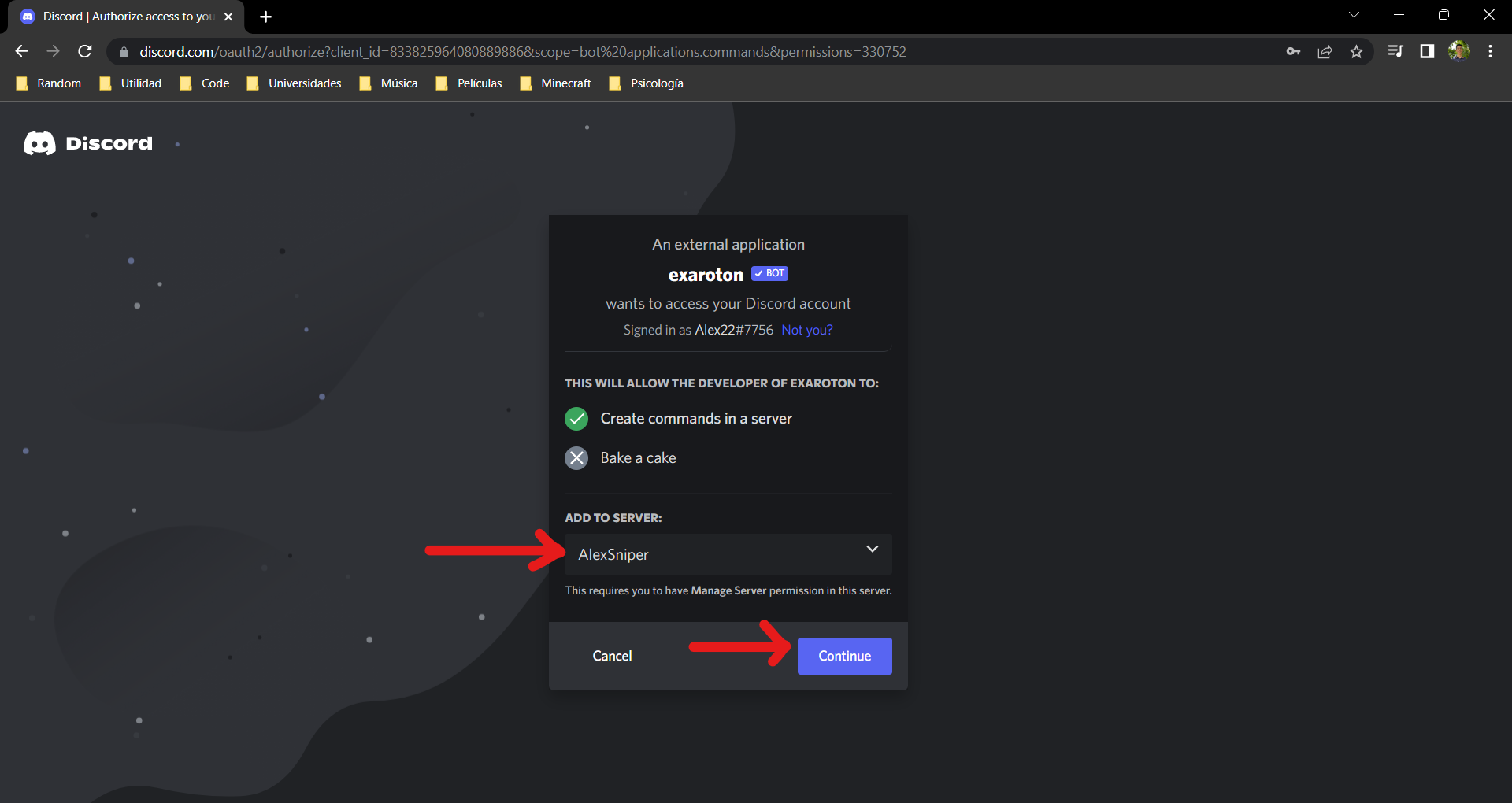Open the Películas bookmarks folder

[x=469, y=83]
